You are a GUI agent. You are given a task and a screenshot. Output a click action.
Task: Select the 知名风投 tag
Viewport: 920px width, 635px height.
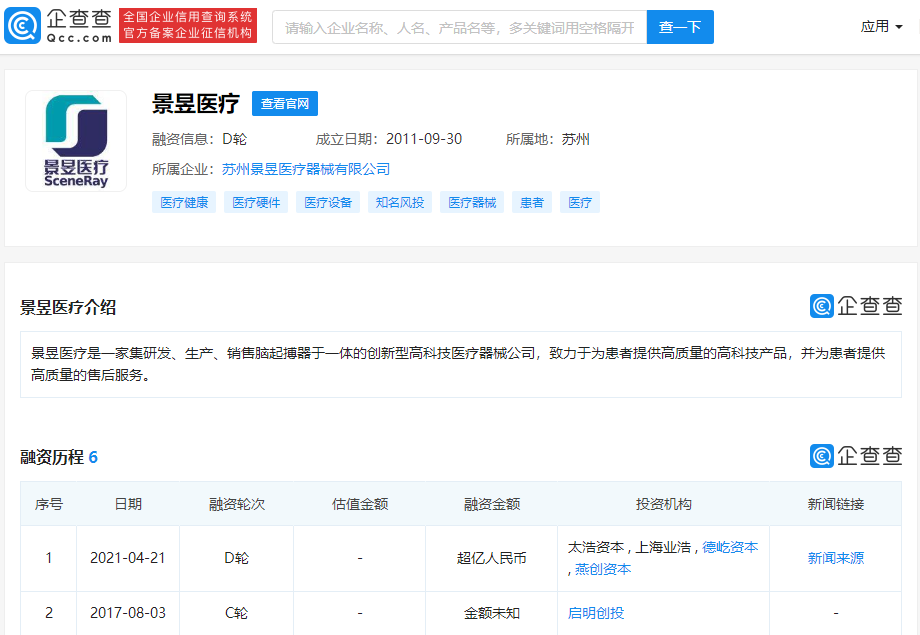coord(400,202)
